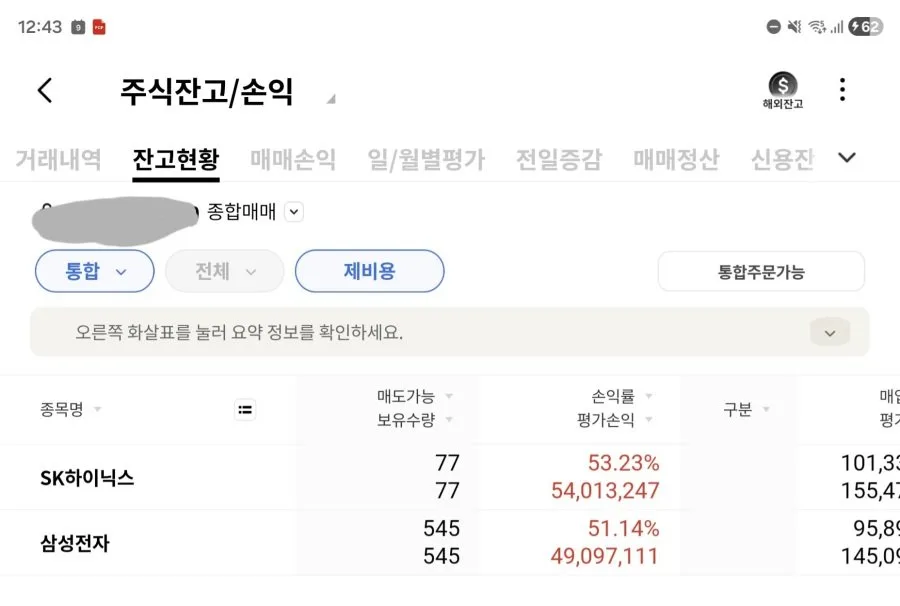Tap the do-not-disturb status icon
The width and height of the screenshot is (900, 606).
773,26
